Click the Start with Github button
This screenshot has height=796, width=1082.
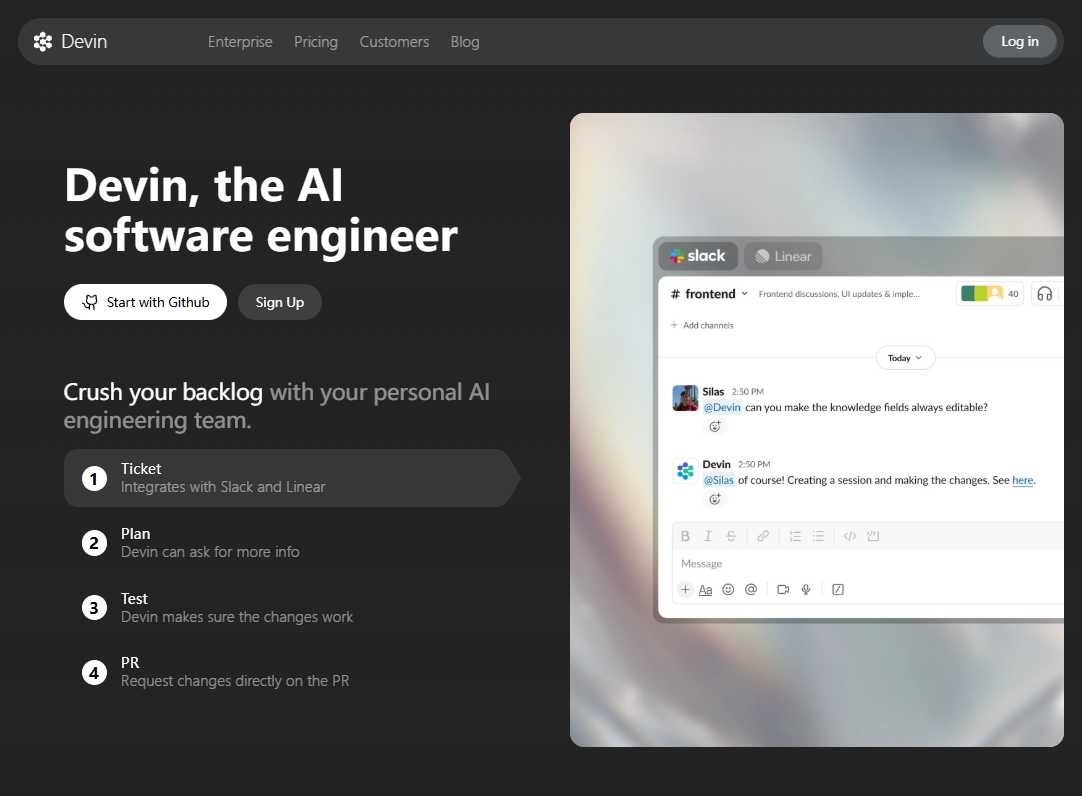(145, 302)
